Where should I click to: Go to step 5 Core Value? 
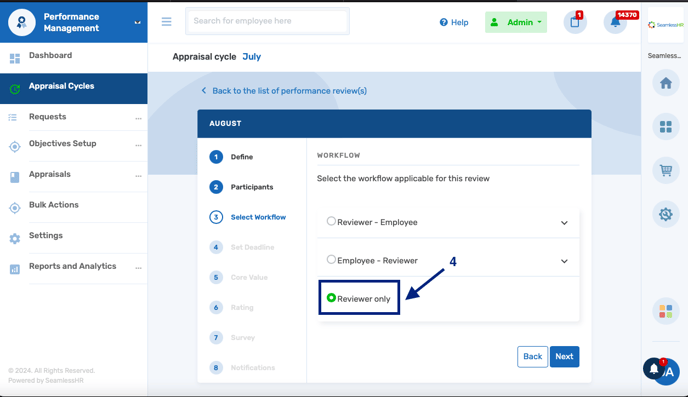coord(239,277)
